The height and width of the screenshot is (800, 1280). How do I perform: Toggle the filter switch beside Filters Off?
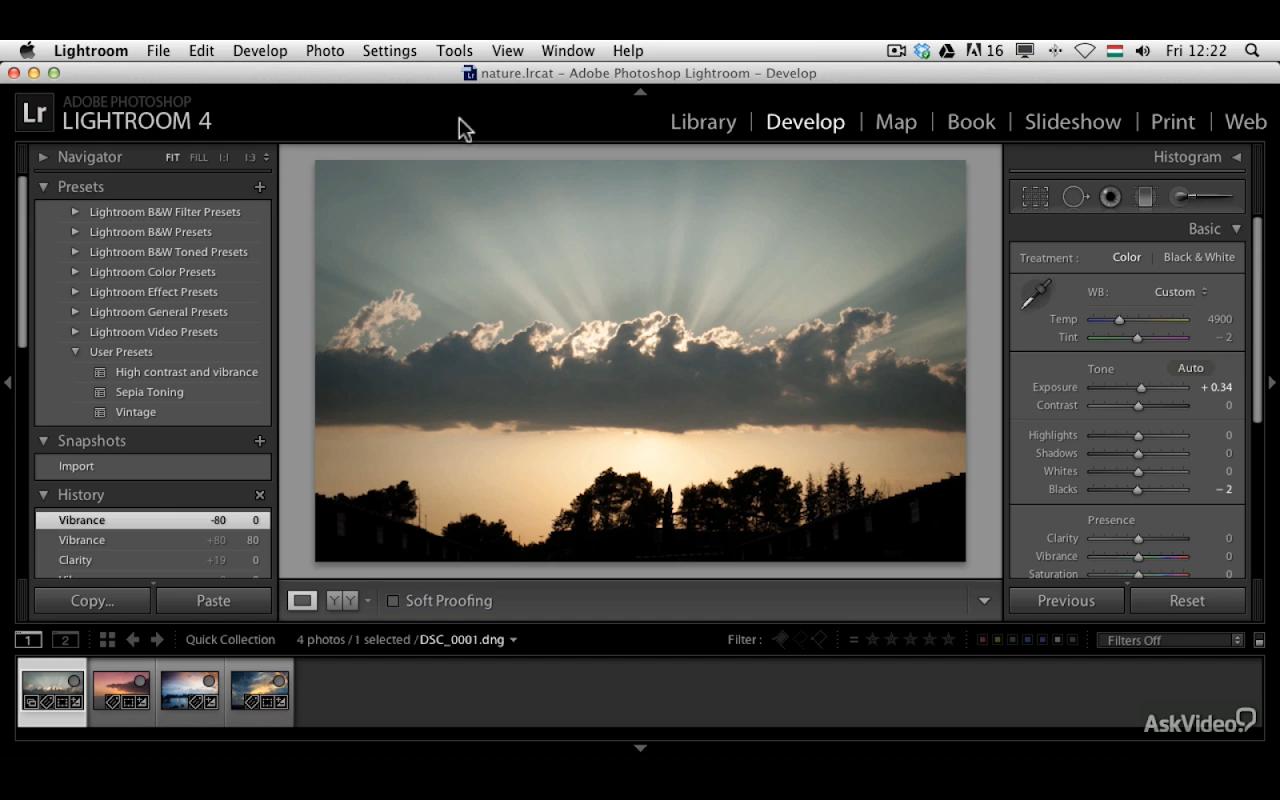1259,640
